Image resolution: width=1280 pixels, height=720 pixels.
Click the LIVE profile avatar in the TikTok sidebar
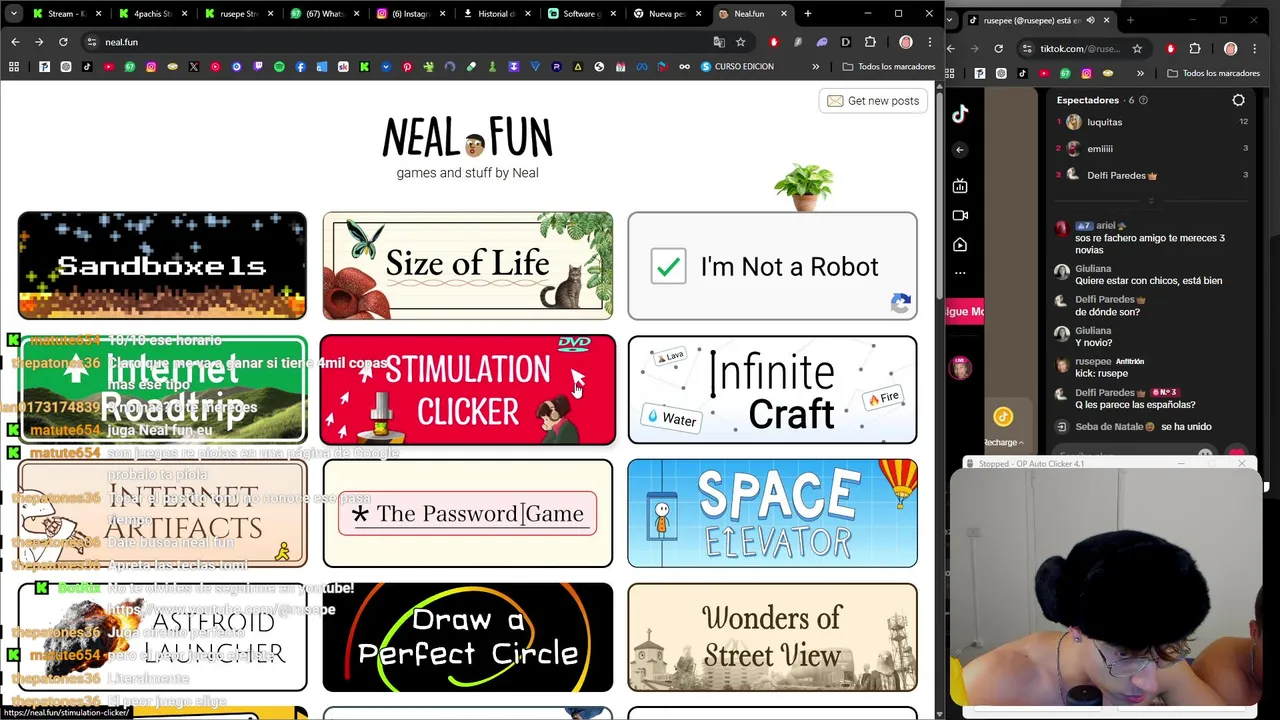(x=961, y=367)
